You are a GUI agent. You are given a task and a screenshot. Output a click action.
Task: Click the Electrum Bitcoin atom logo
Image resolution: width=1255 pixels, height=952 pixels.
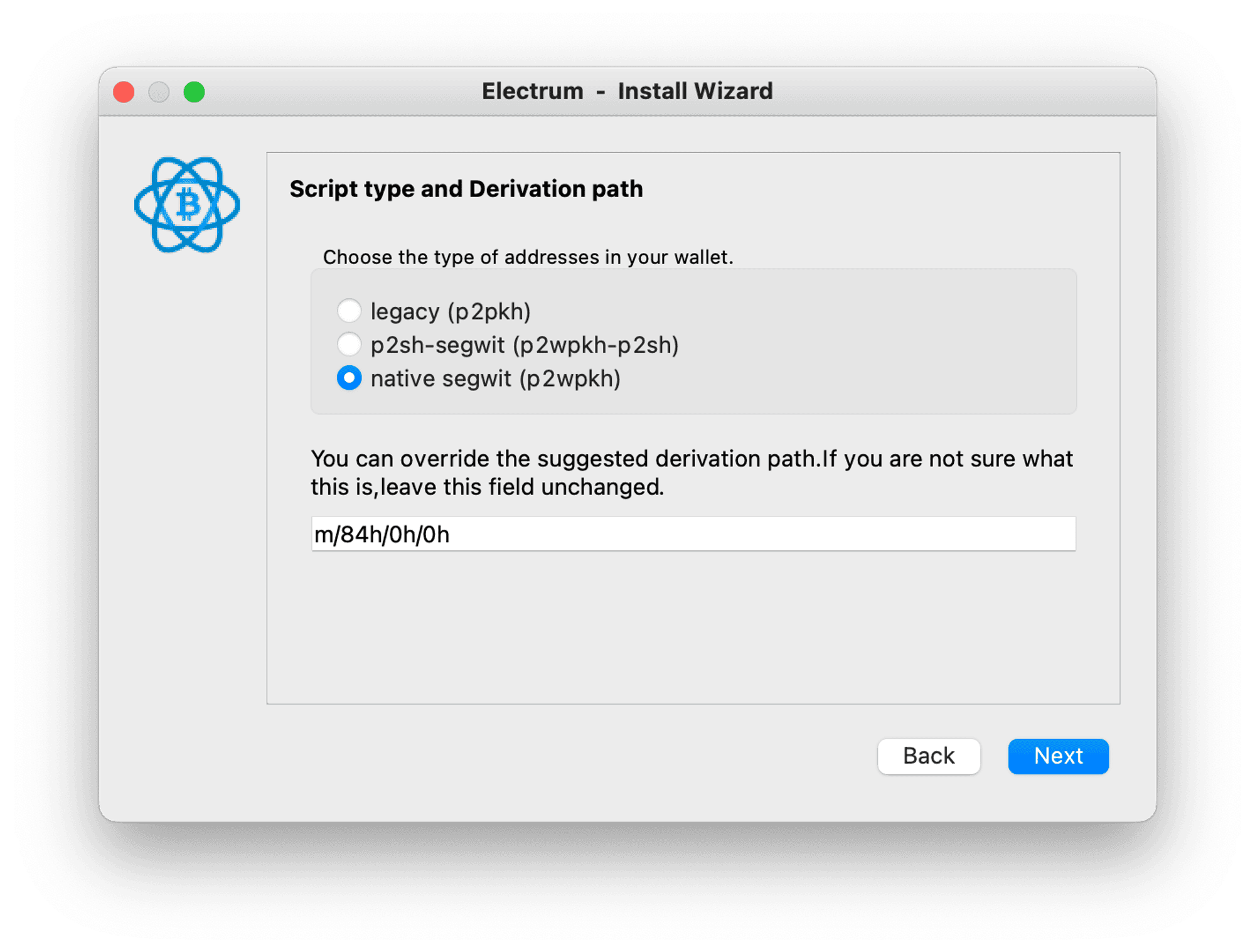187,205
